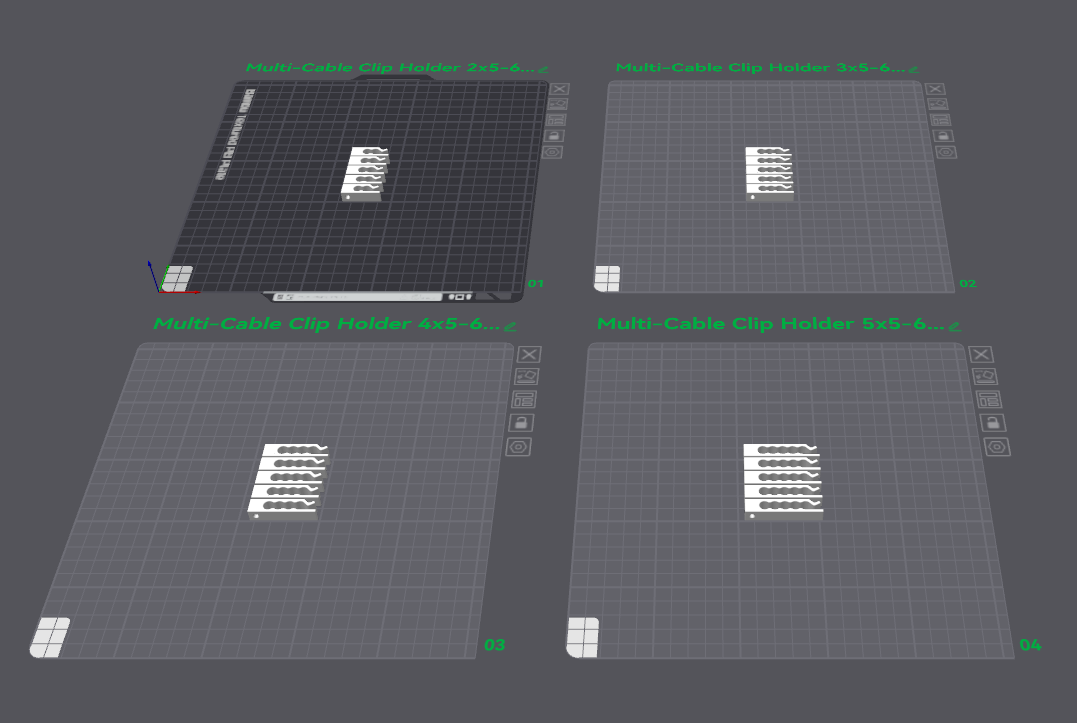Open plate 03 settings hexagon icon
Image resolution: width=1077 pixels, height=723 pixels.
click(x=519, y=448)
